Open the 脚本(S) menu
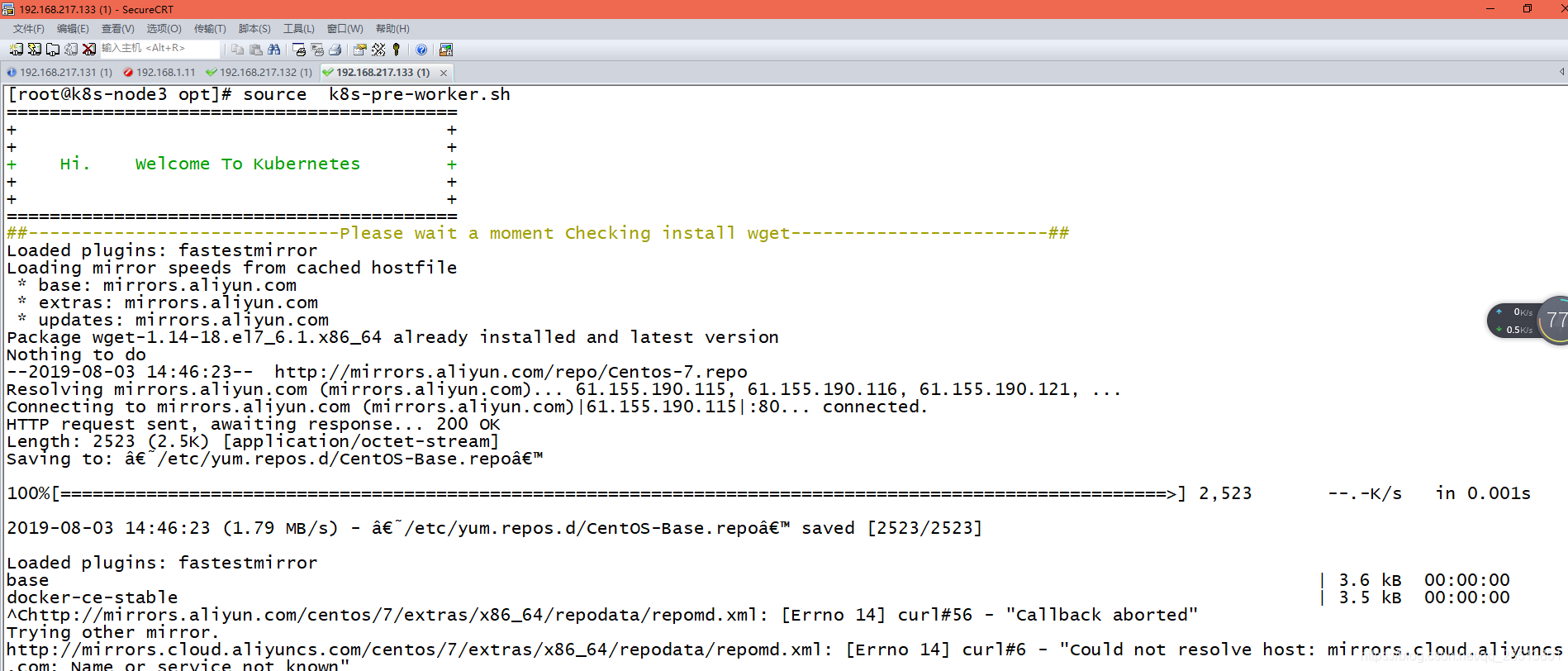The image size is (1568, 671). coord(254,29)
